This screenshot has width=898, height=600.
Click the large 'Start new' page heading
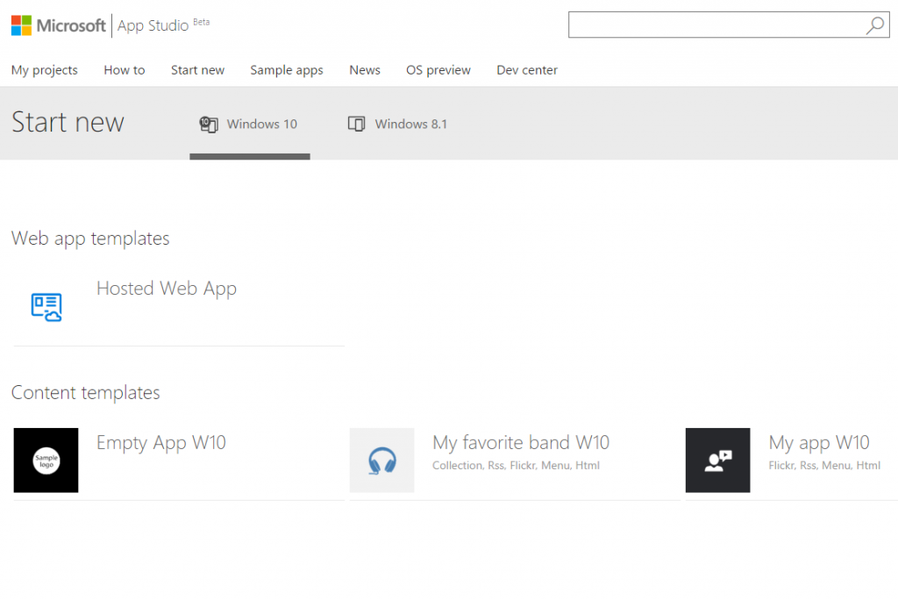[x=68, y=122]
